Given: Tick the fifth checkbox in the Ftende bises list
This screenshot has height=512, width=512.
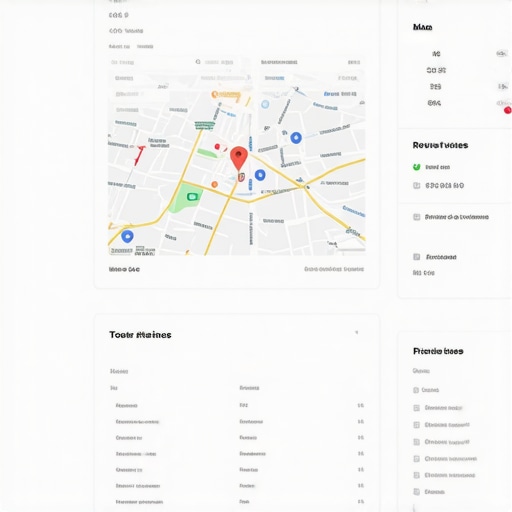Looking at the screenshot, I should pyautogui.click(x=416, y=459).
